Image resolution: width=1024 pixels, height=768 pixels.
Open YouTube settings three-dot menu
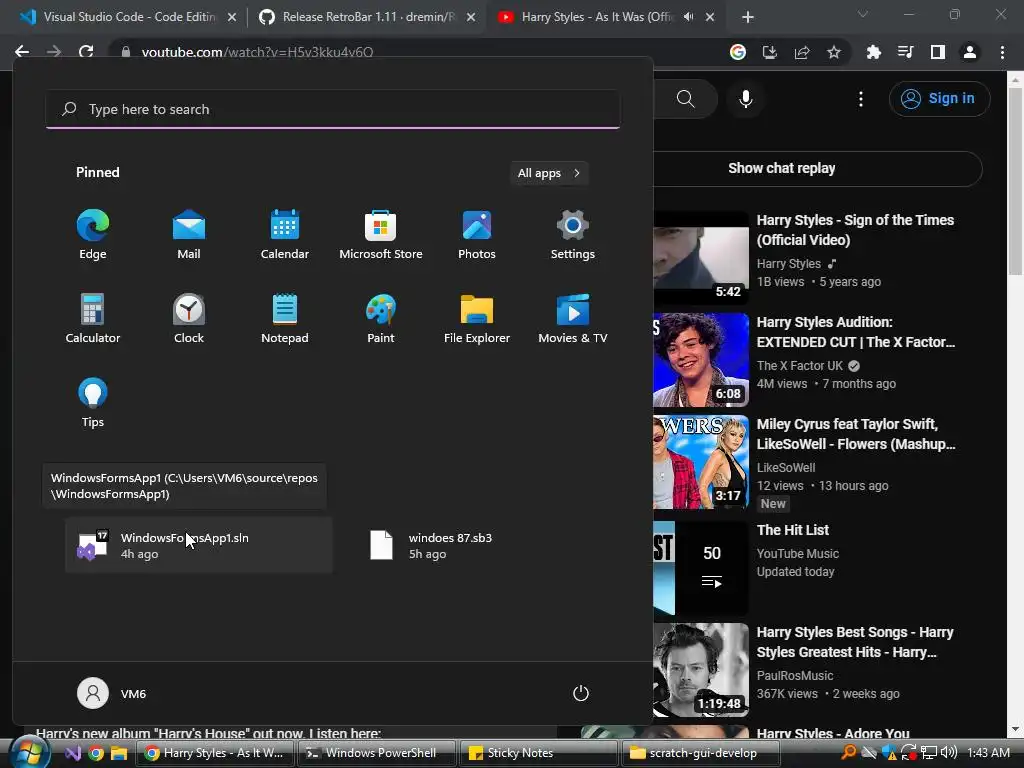point(861,99)
